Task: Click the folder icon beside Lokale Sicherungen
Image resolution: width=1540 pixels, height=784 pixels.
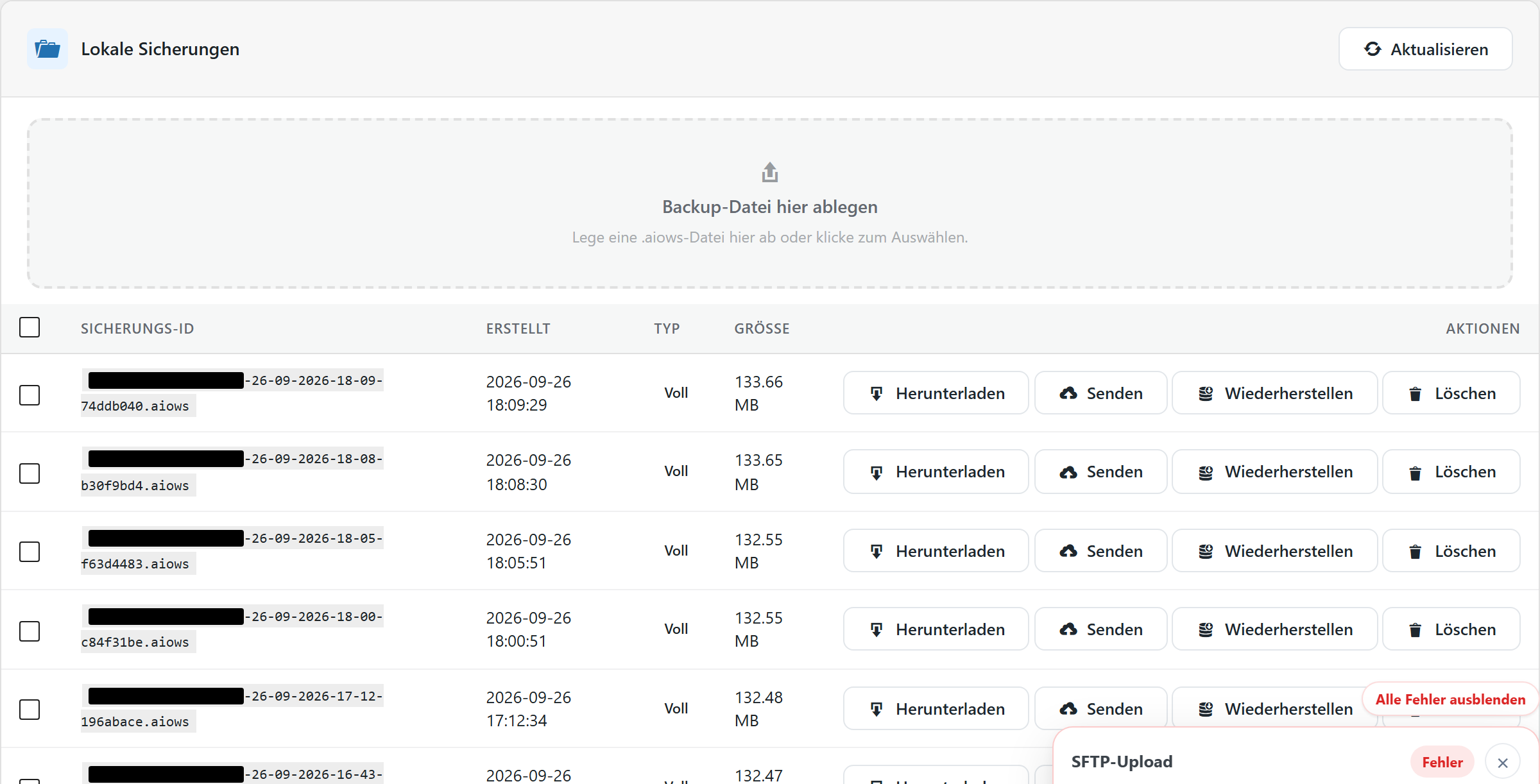Action: (x=47, y=49)
